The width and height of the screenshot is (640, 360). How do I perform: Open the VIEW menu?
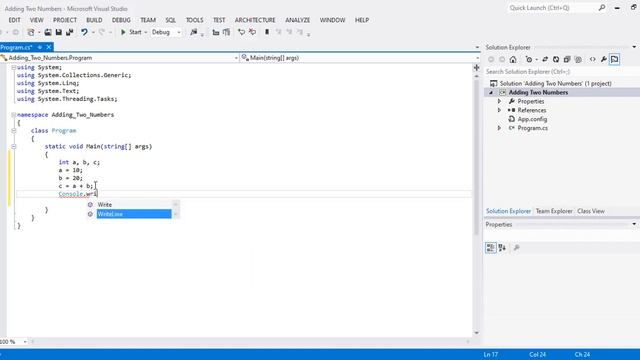coord(36,20)
